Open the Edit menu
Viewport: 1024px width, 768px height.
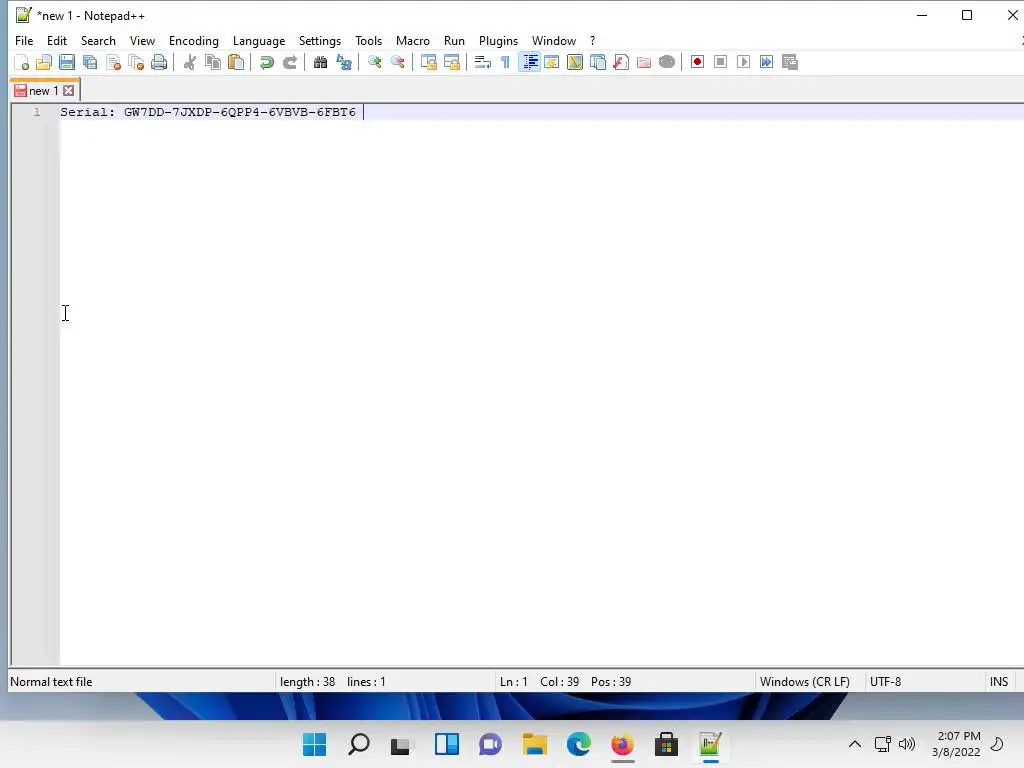[x=57, y=40]
